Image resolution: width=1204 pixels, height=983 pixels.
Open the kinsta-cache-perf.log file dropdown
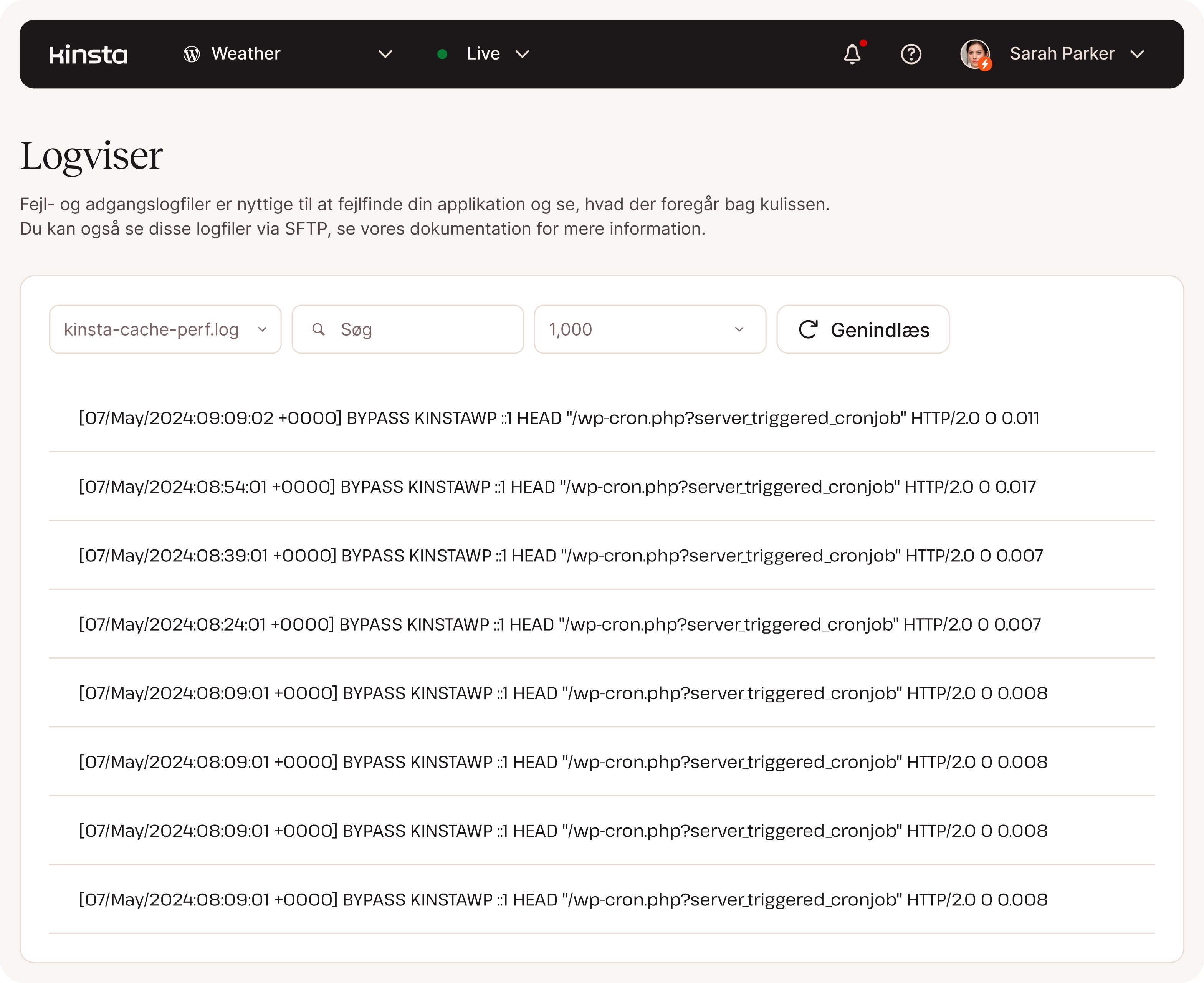[165, 329]
